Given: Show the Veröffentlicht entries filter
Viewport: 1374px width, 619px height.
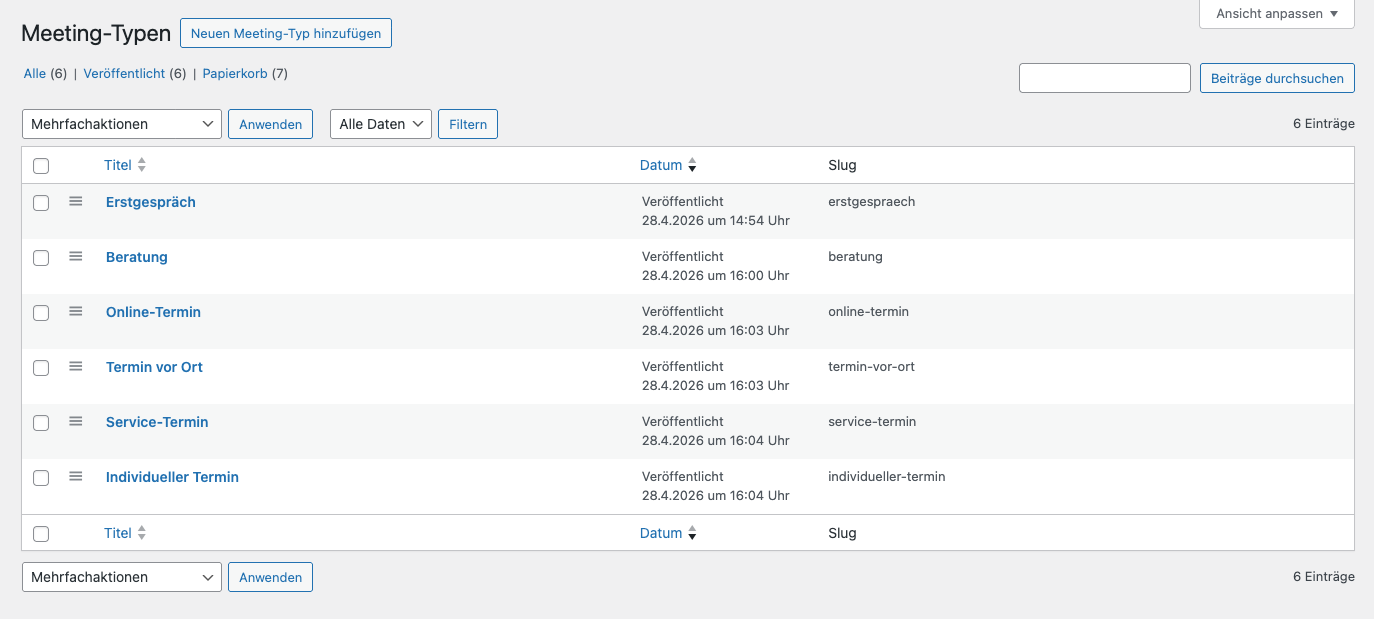Looking at the screenshot, I should pos(124,73).
